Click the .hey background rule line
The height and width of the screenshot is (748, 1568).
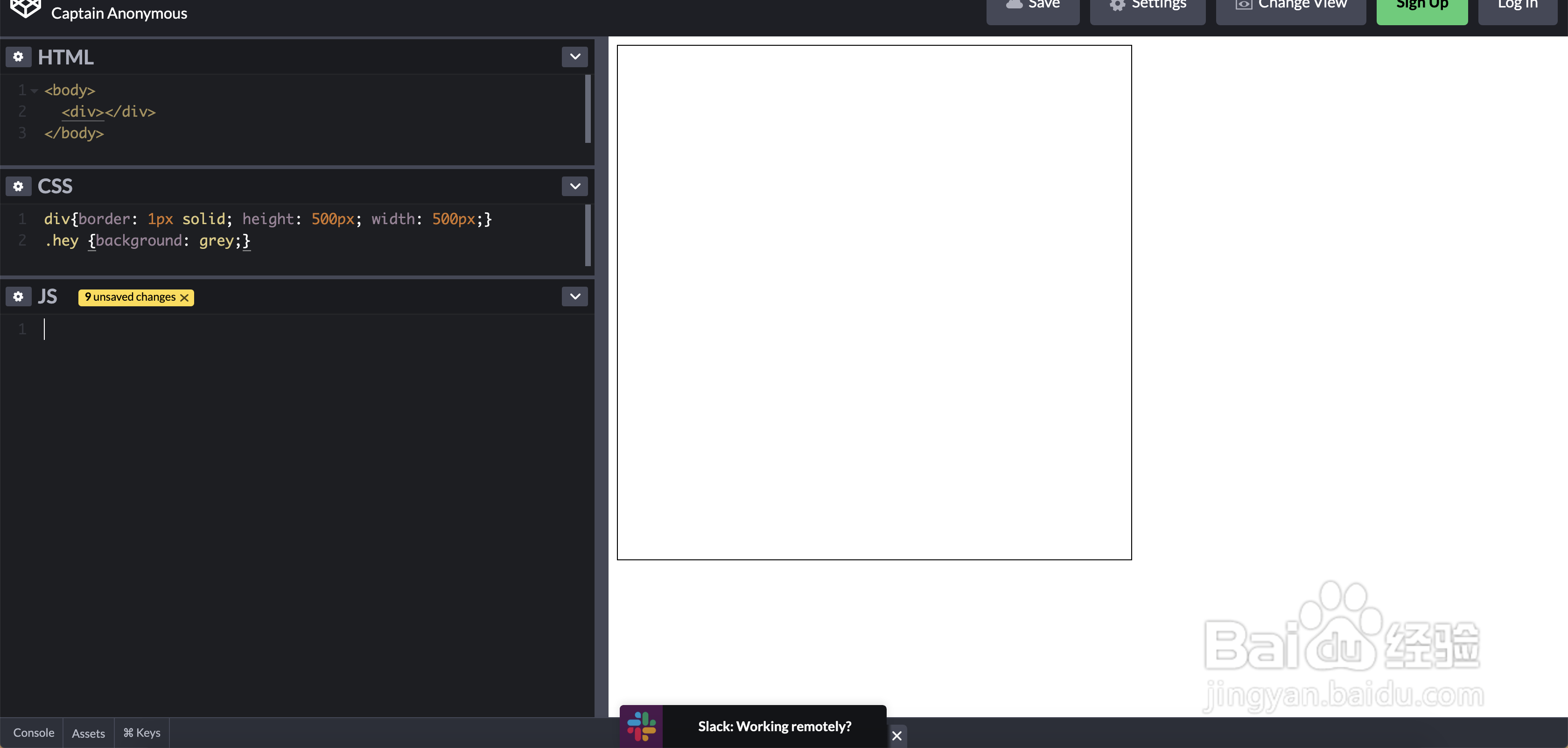147,240
